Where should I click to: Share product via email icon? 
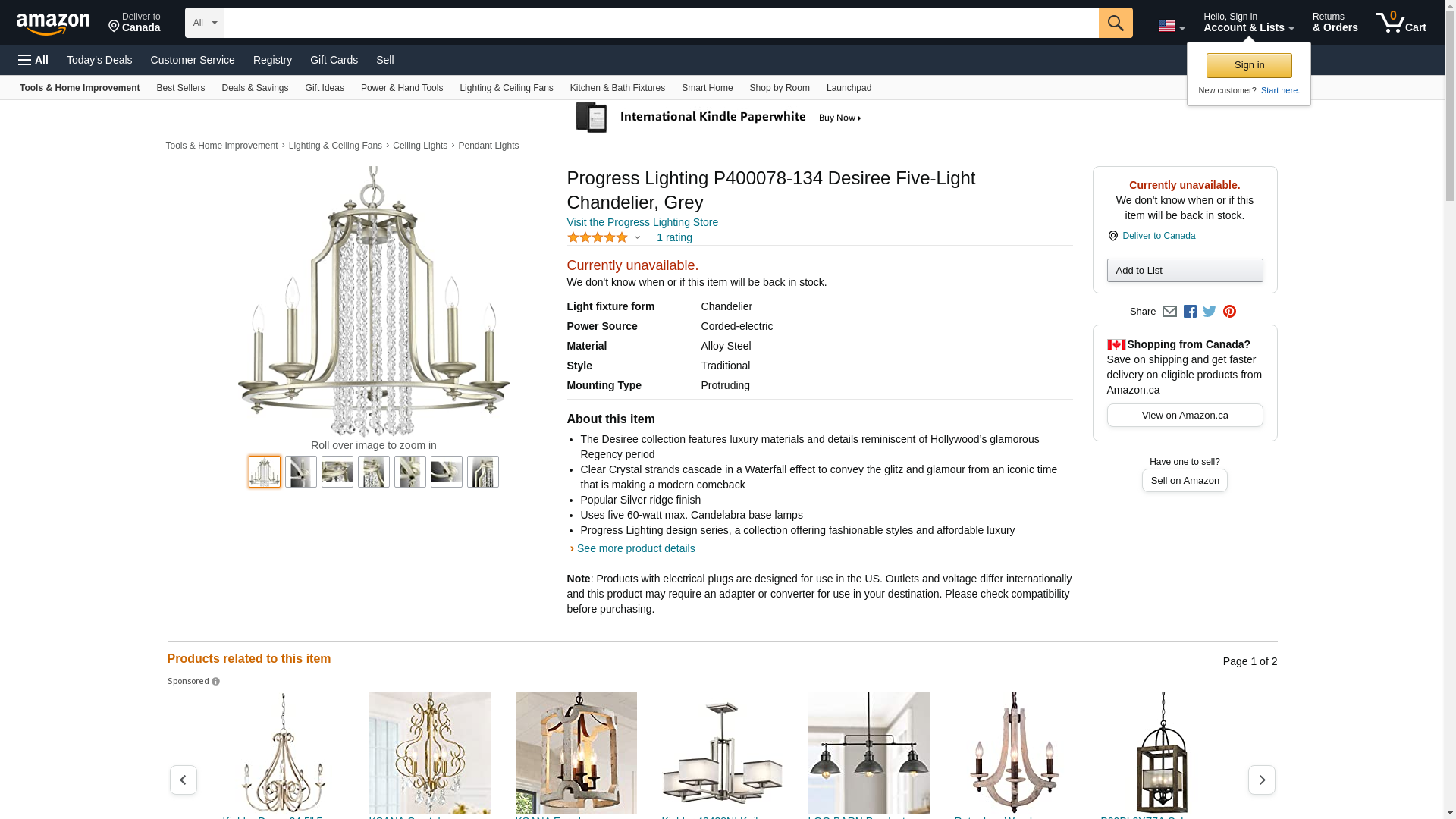(x=1169, y=312)
